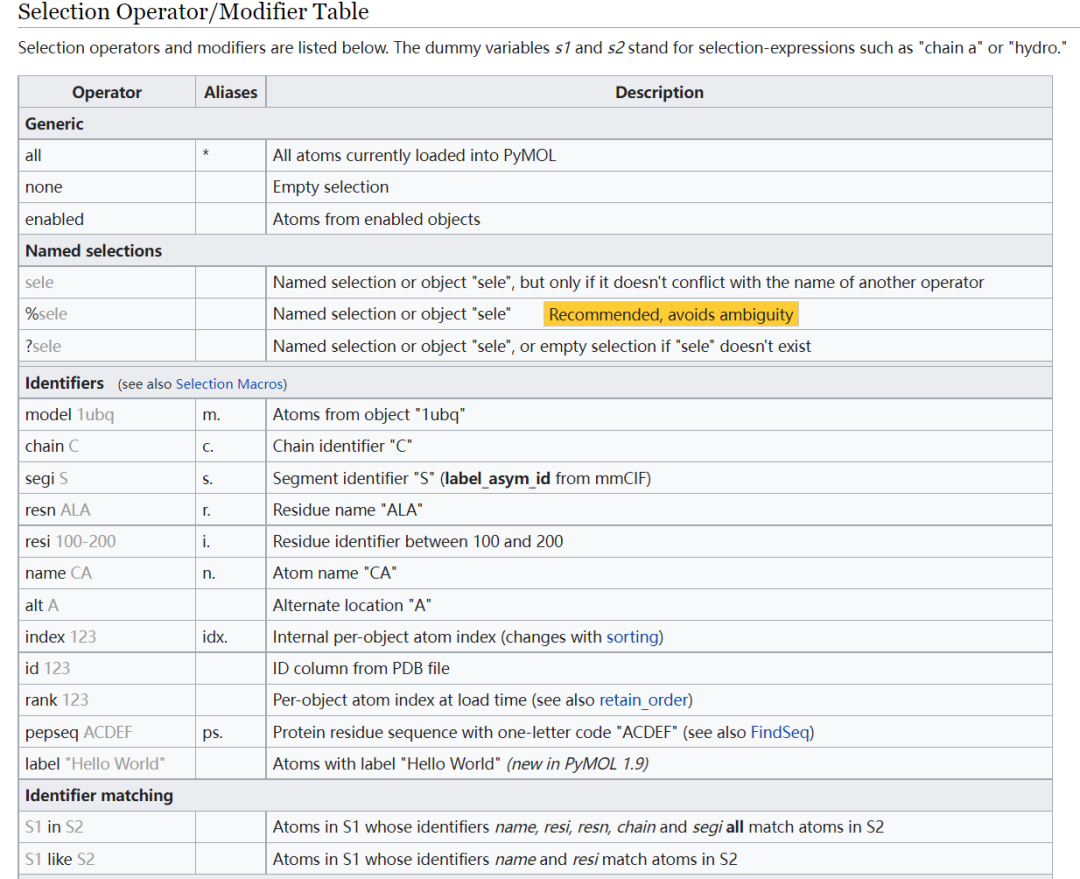Click the yellow "Recommended, avoids ambiguity" highlight
This screenshot has height=879, width=1080.
[x=671, y=315]
